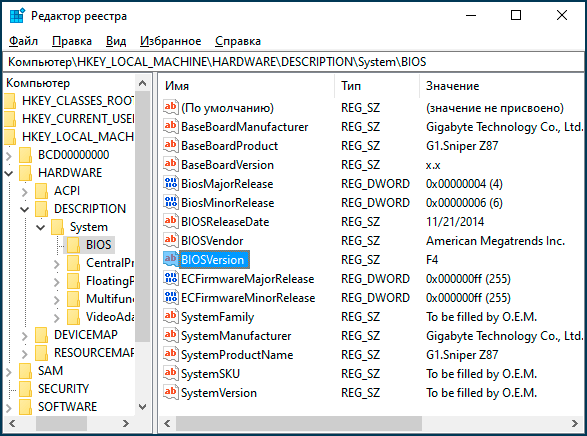The image size is (587, 436).
Task: Expand the SOFTWARE key
Action: [x=9, y=408]
